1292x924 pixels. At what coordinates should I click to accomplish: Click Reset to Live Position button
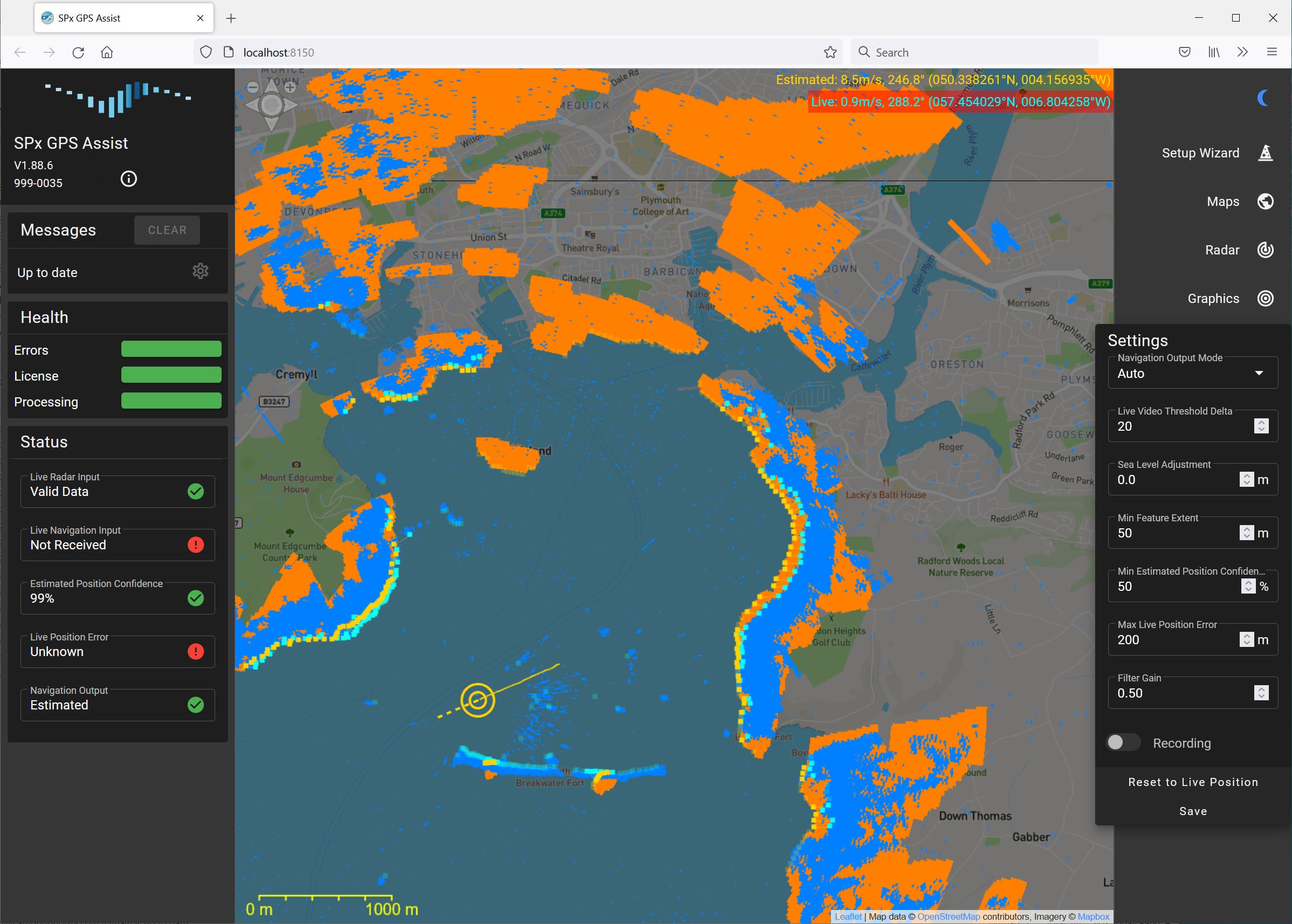pyautogui.click(x=1192, y=782)
